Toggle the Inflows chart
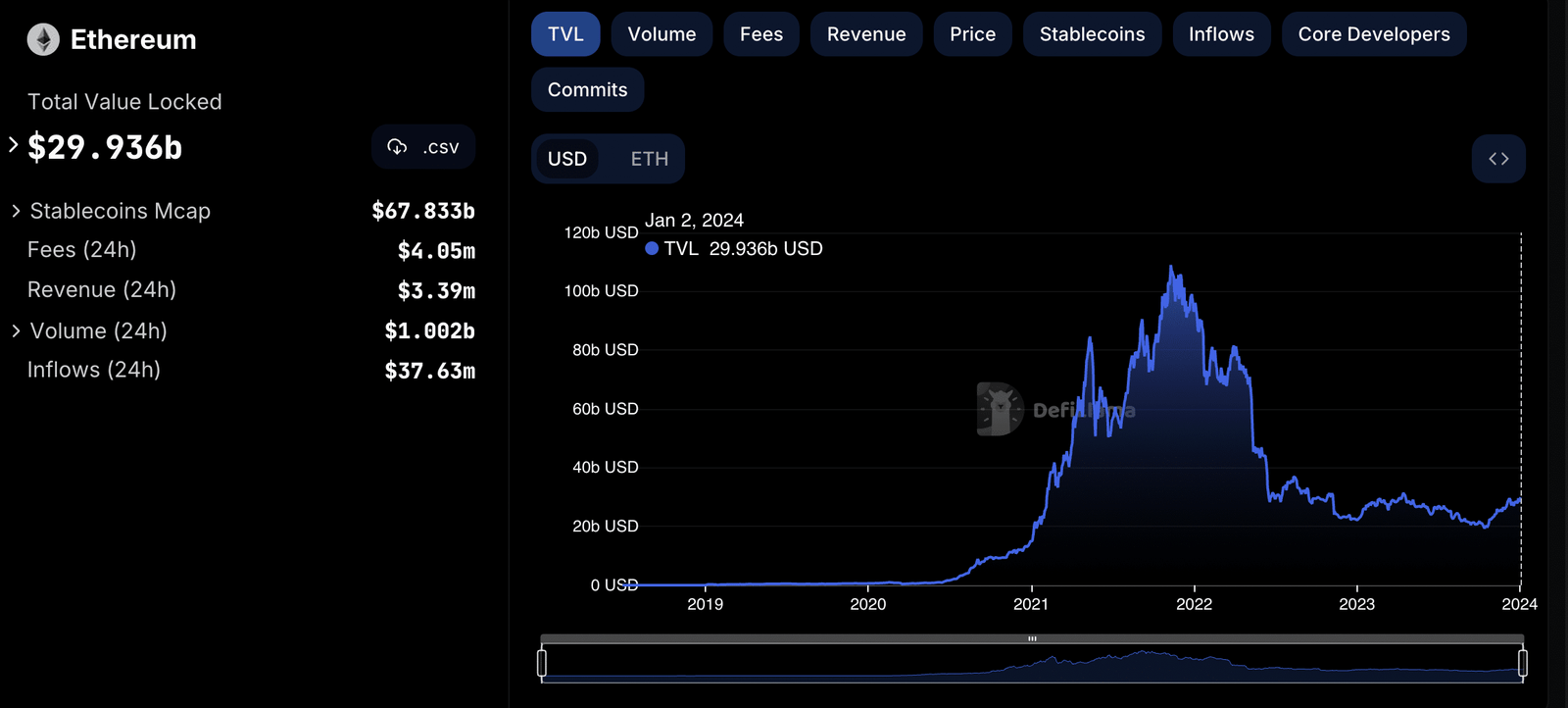Image resolution: width=1568 pixels, height=708 pixels. [x=1221, y=34]
